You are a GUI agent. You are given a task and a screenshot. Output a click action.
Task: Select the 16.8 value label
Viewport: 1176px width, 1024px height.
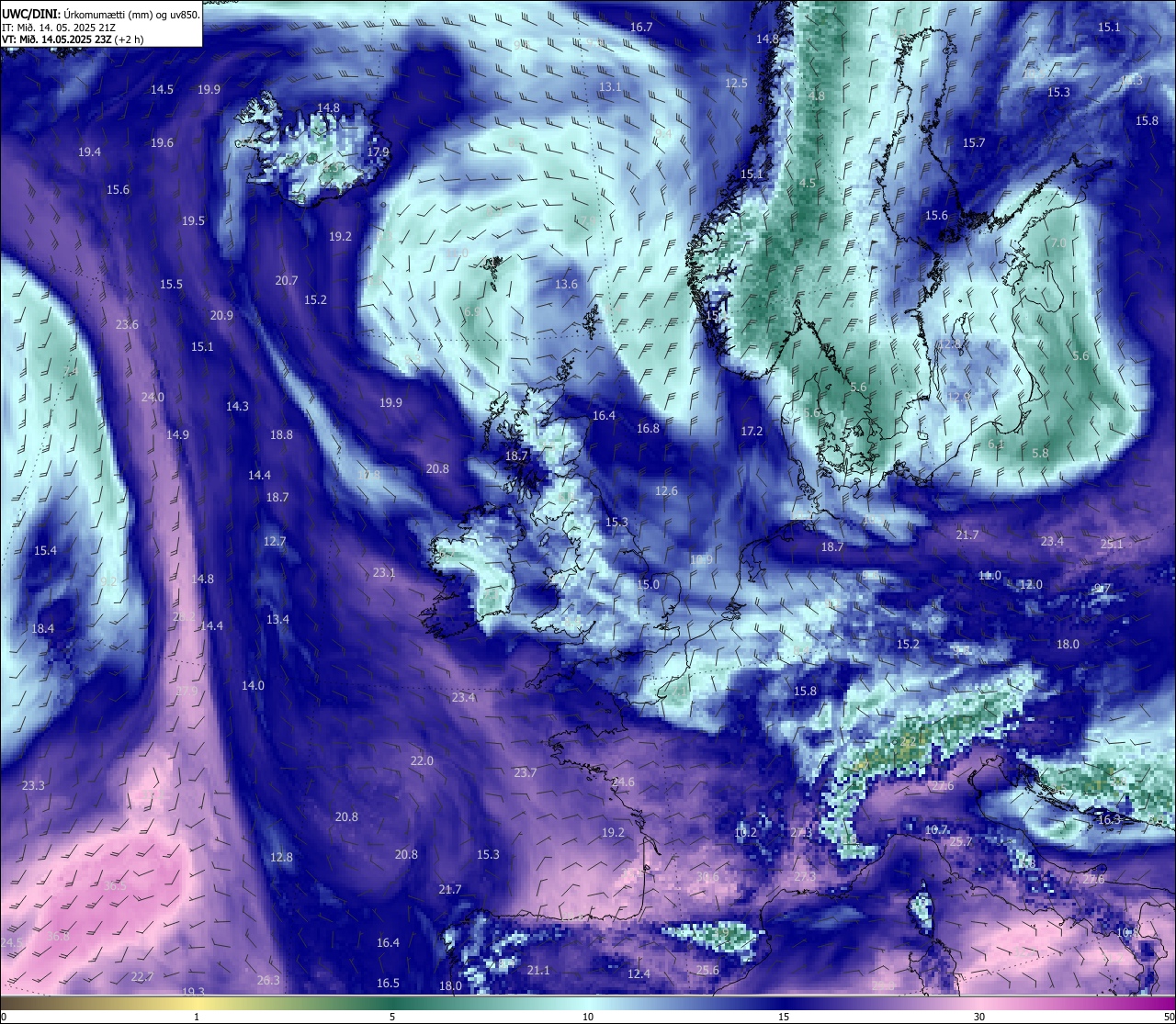point(648,428)
